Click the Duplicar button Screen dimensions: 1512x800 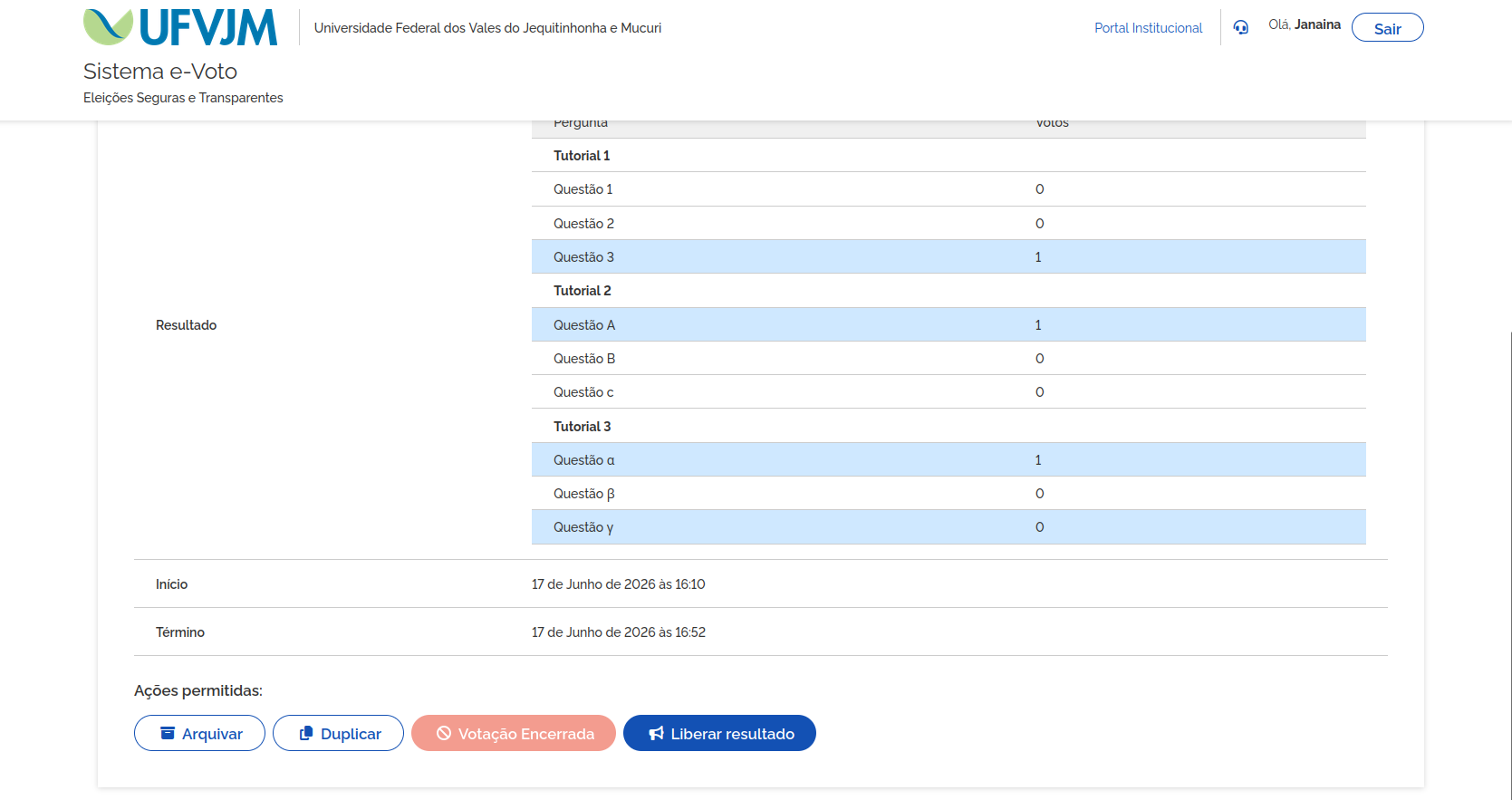(x=338, y=733)
